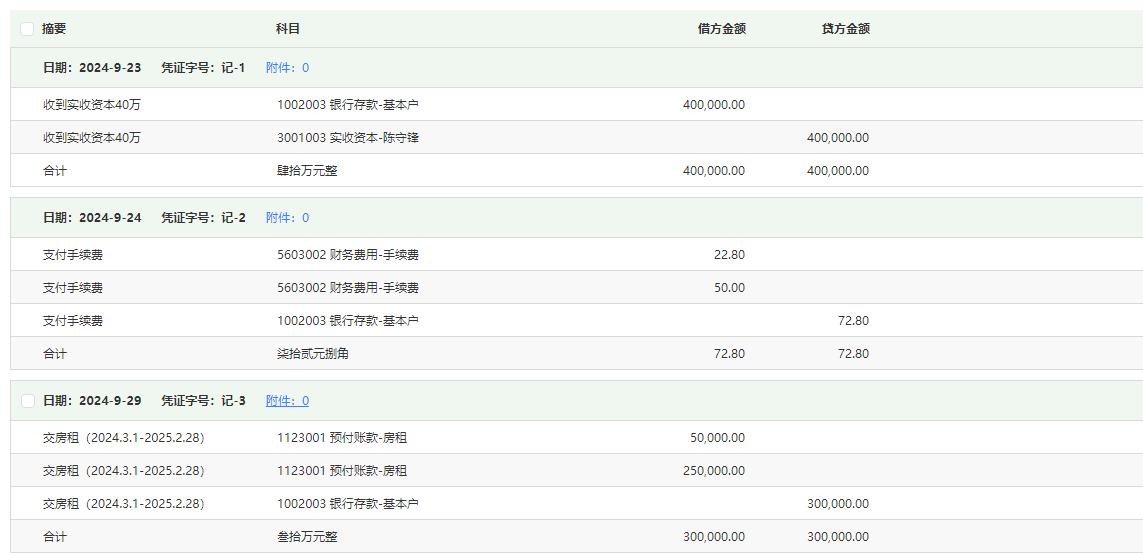Click the 72.80 credit on the 银行存款-基本户 row
1143x555 pixels.
(x=854, y=320)
